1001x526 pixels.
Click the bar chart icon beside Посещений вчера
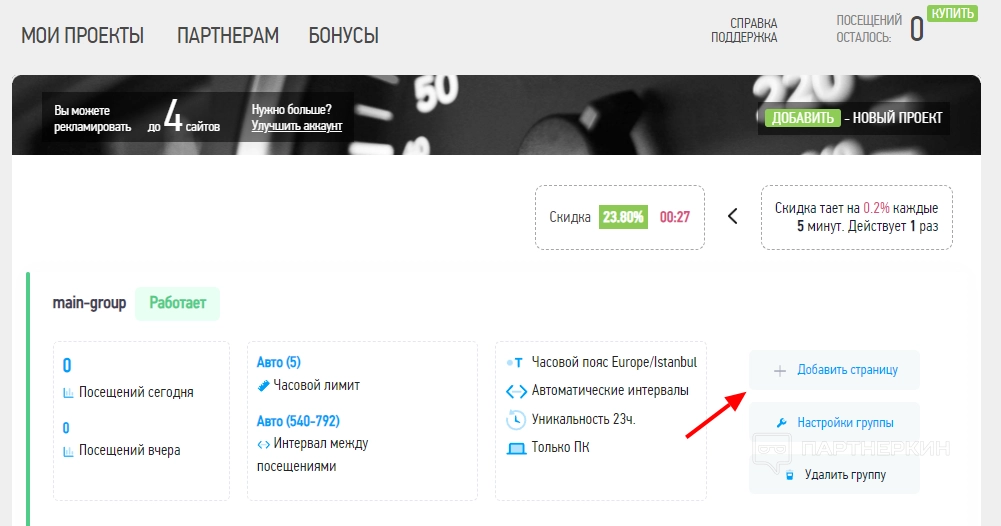pyautogui.click(x=68, y=451)
